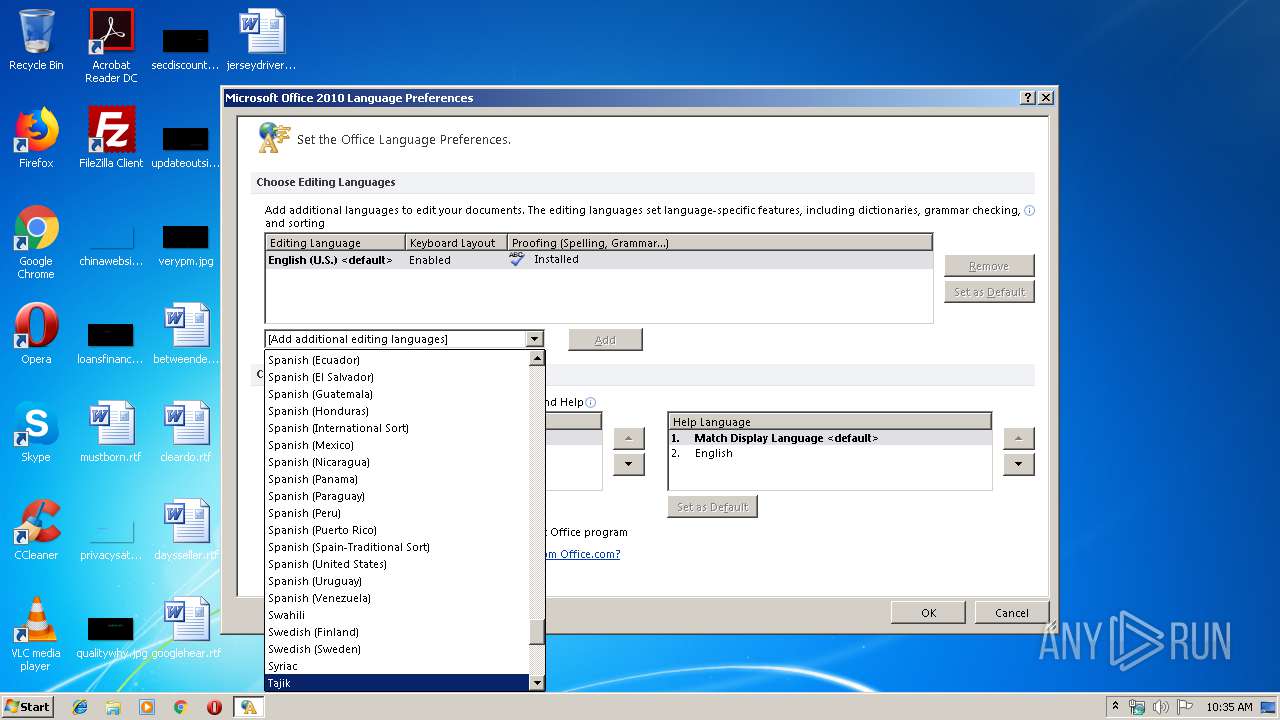
Task: Move help language up with arrow button
Action: [1018, 438]
